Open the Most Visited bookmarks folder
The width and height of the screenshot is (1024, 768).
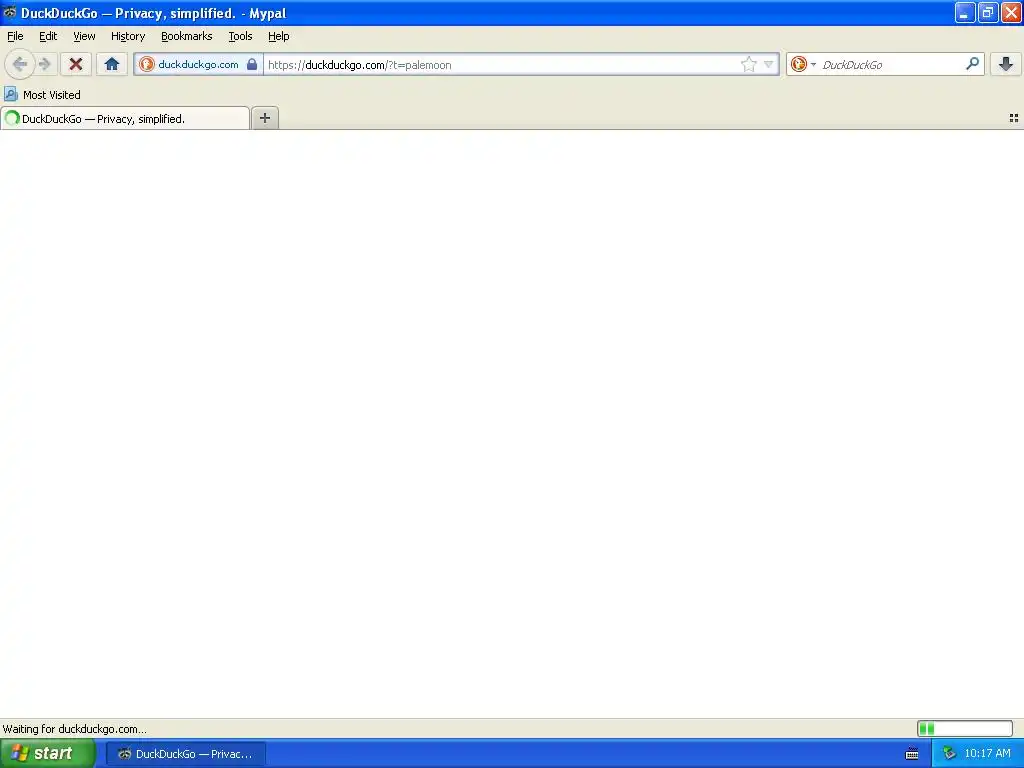pyautogui.click(x=42, y=95)
